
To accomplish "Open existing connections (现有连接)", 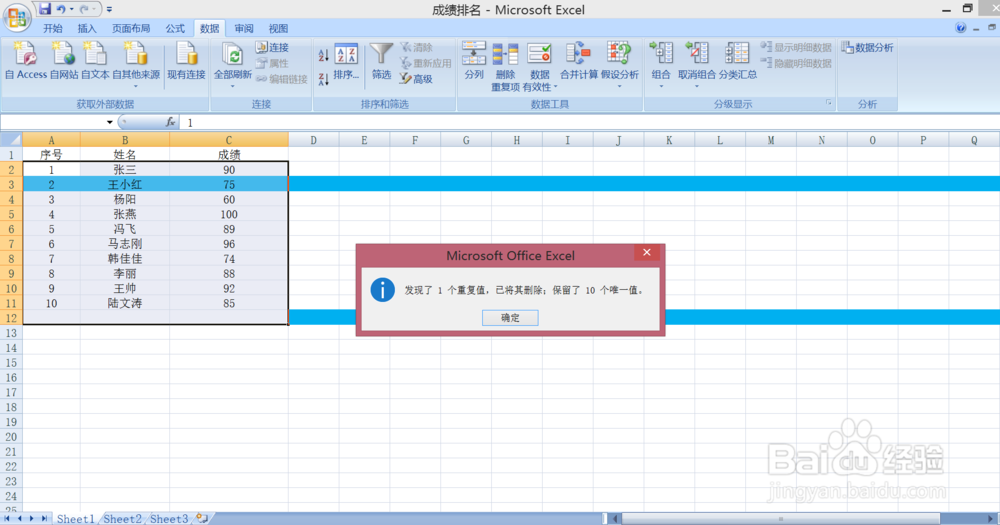I will 186,61.
